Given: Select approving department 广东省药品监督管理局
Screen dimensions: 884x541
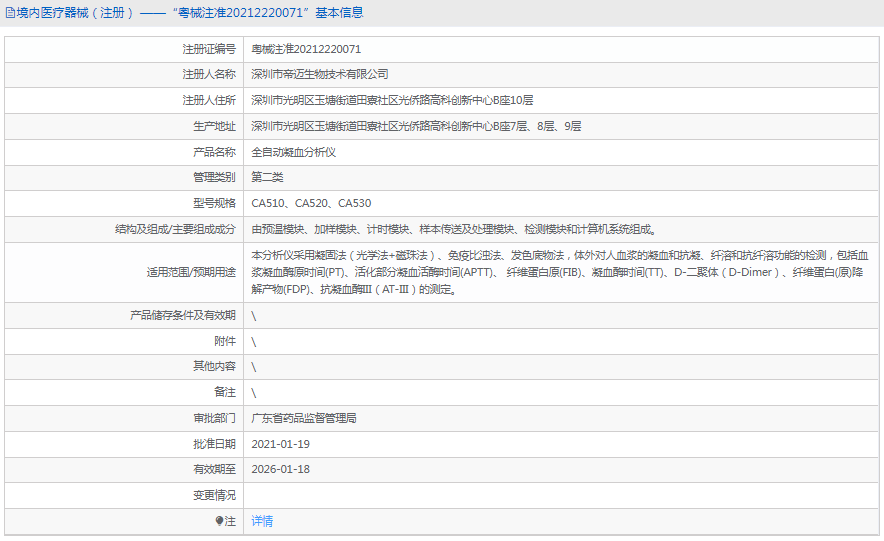Looking at the screenshot, I should [x=304, y=418].
